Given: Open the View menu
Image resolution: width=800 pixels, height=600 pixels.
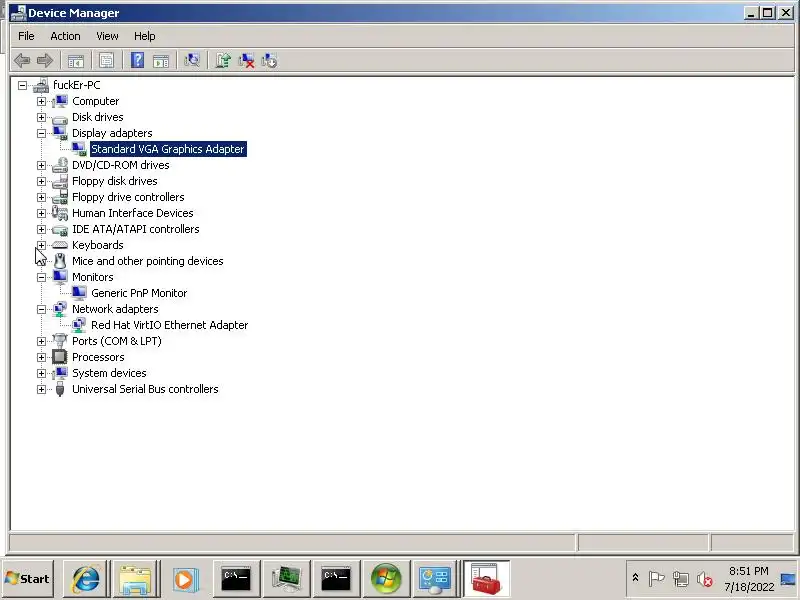Looking at the screenshot, I should tap(107, 36).
